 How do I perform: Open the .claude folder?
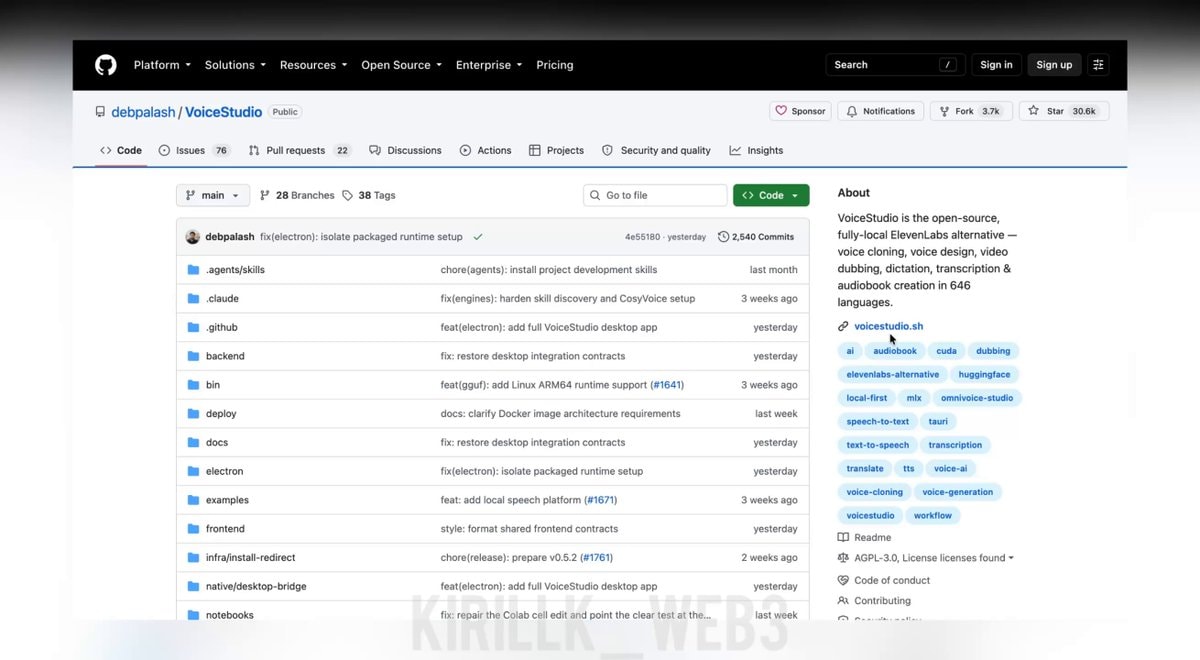[x=222, y=298]
